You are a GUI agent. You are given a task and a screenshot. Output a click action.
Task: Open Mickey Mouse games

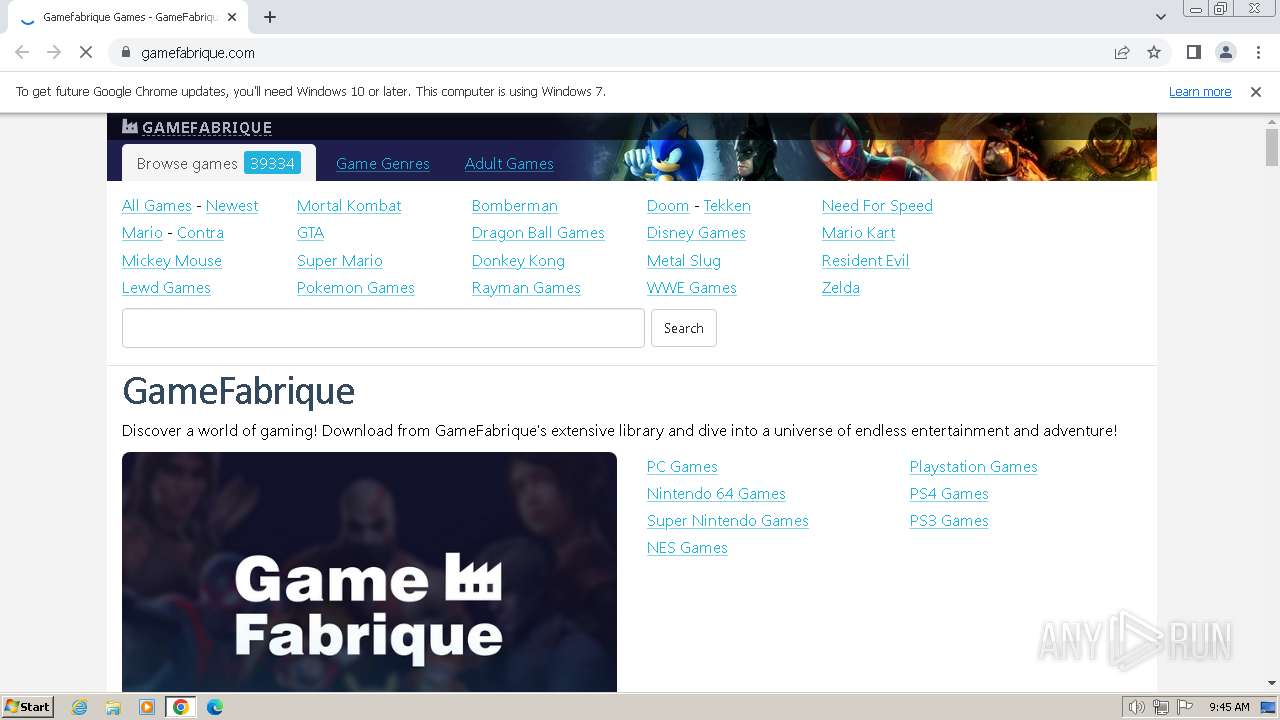(172, 261)
